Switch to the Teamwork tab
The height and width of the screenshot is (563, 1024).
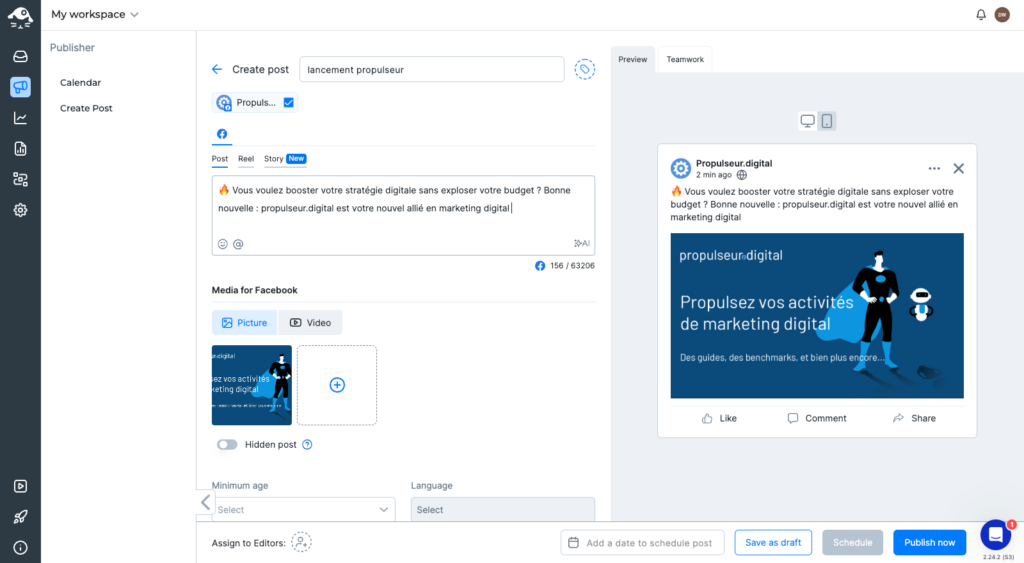(x=685, y=59)
